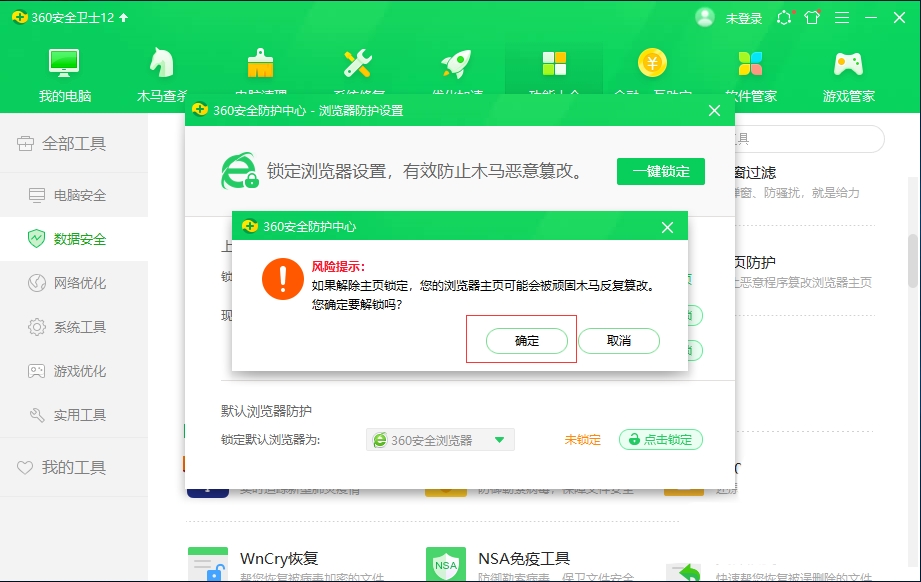Viewport: 921px width, 582px height.
Task: Click 未登录 login text
Action: coord(744,18)
